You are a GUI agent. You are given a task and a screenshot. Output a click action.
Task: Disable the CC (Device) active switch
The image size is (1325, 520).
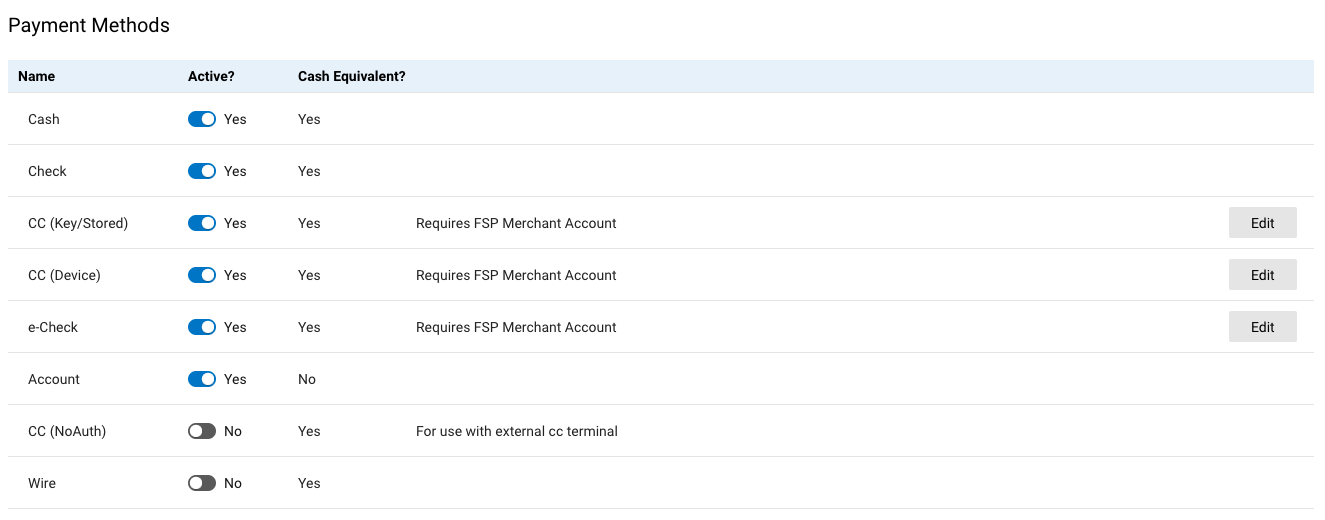202,275
